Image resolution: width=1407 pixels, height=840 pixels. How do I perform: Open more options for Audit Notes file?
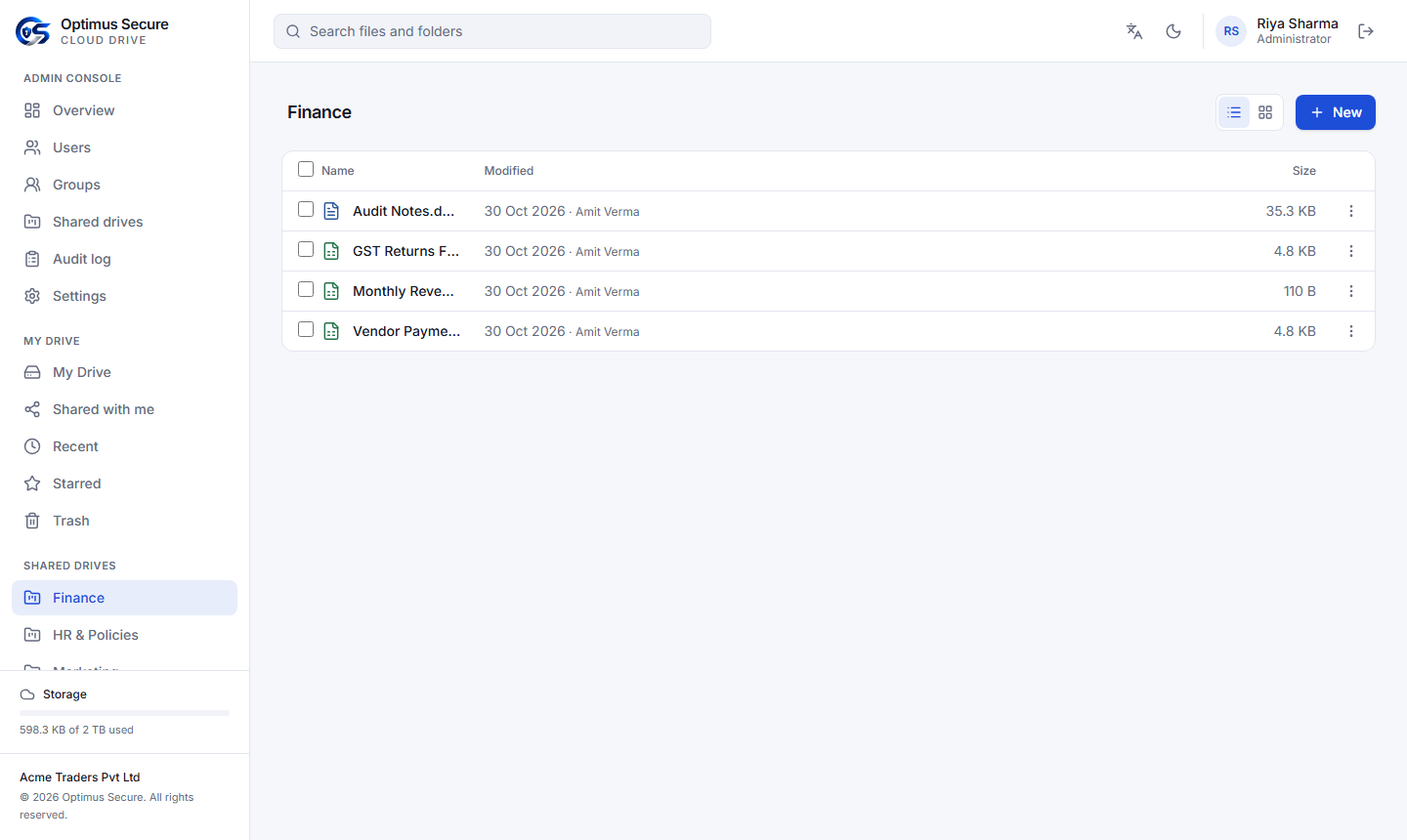(x=1351, y=211)
